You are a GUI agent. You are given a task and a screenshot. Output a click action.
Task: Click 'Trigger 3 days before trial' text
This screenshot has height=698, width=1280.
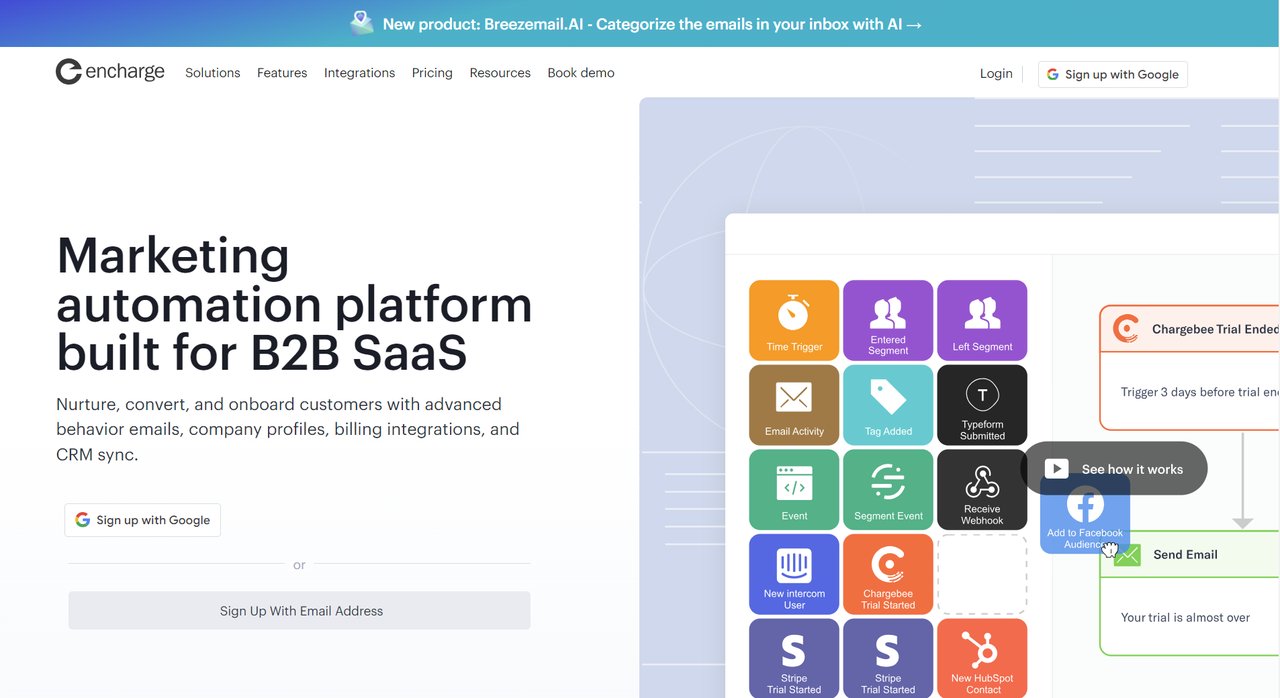(x=1199, y=392)
